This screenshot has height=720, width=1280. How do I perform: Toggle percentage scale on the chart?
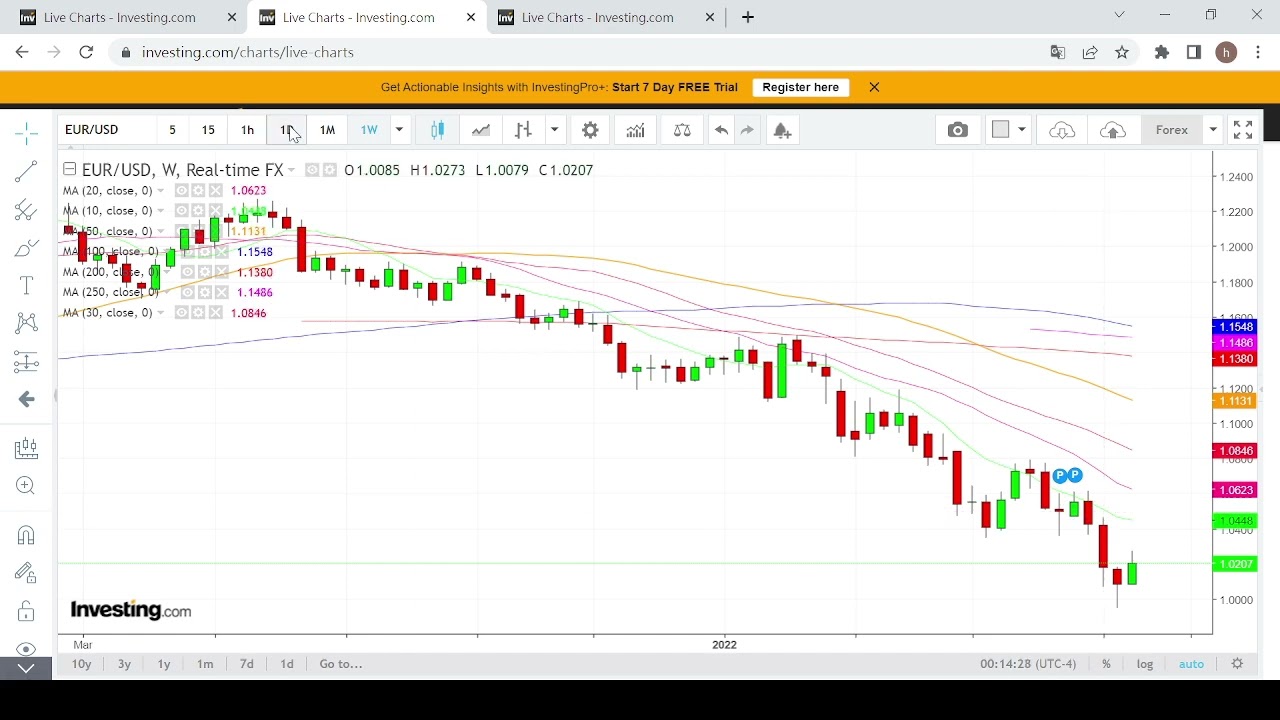[1106, 664]
